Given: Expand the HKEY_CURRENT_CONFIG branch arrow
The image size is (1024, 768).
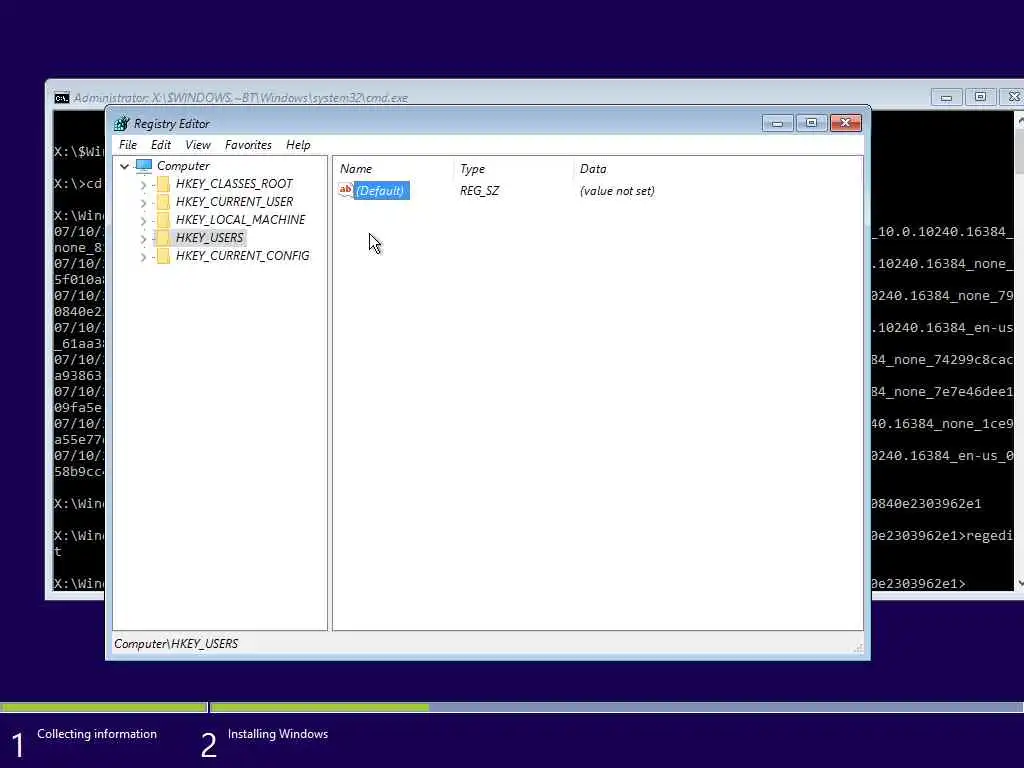Looking at the screenshot, I should point(143,257).
